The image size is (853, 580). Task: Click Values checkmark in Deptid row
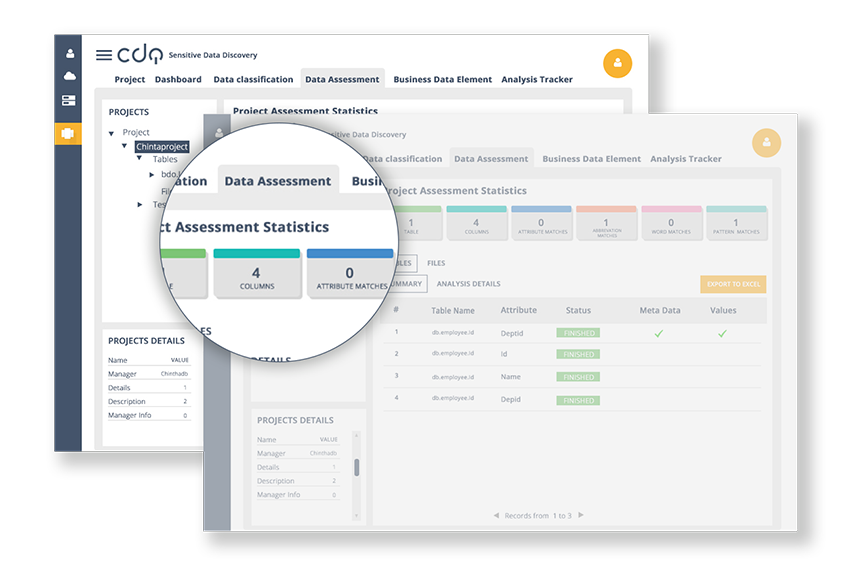tap(722, 334)
